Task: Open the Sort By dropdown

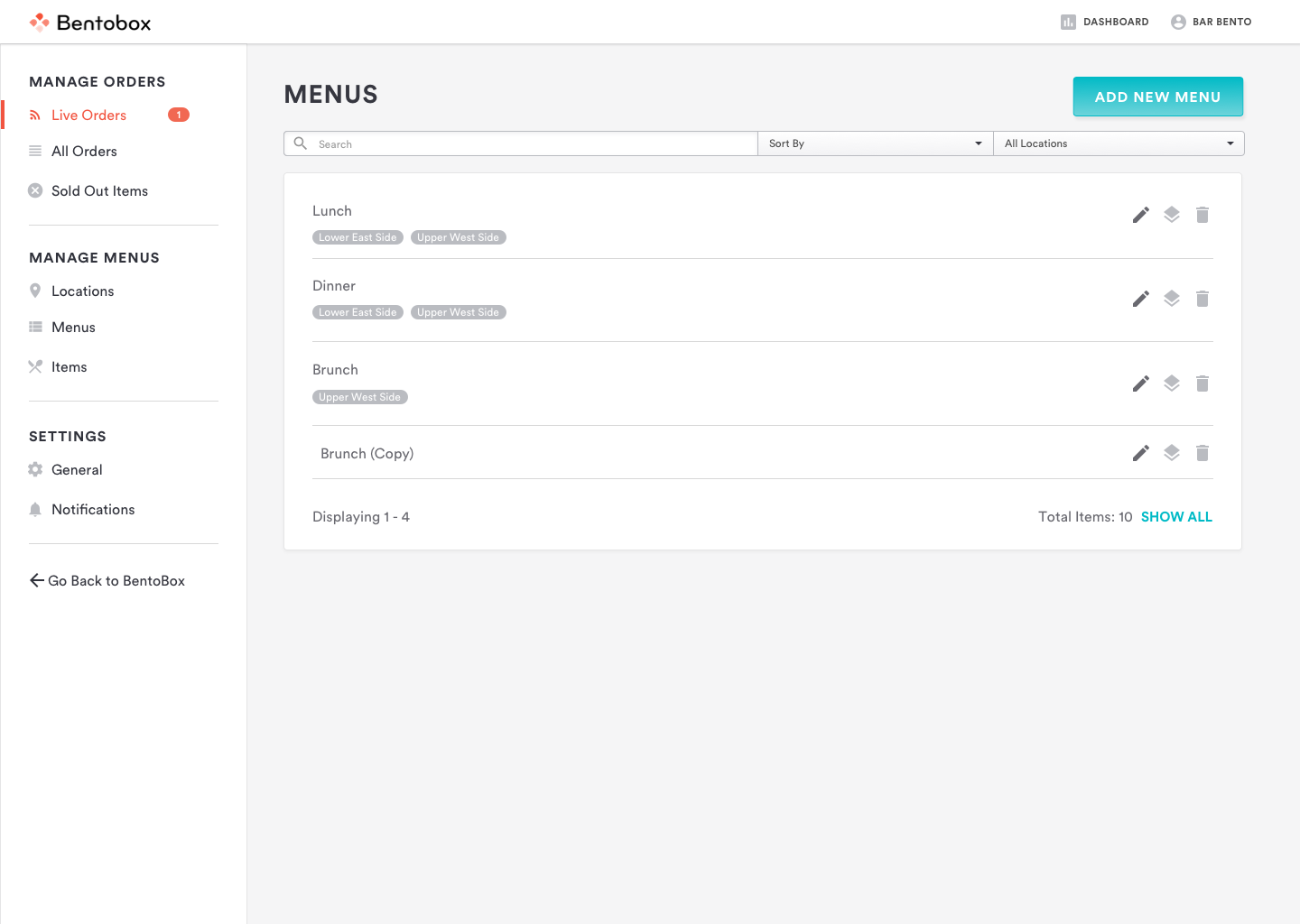Action: (x=875, y=143)
